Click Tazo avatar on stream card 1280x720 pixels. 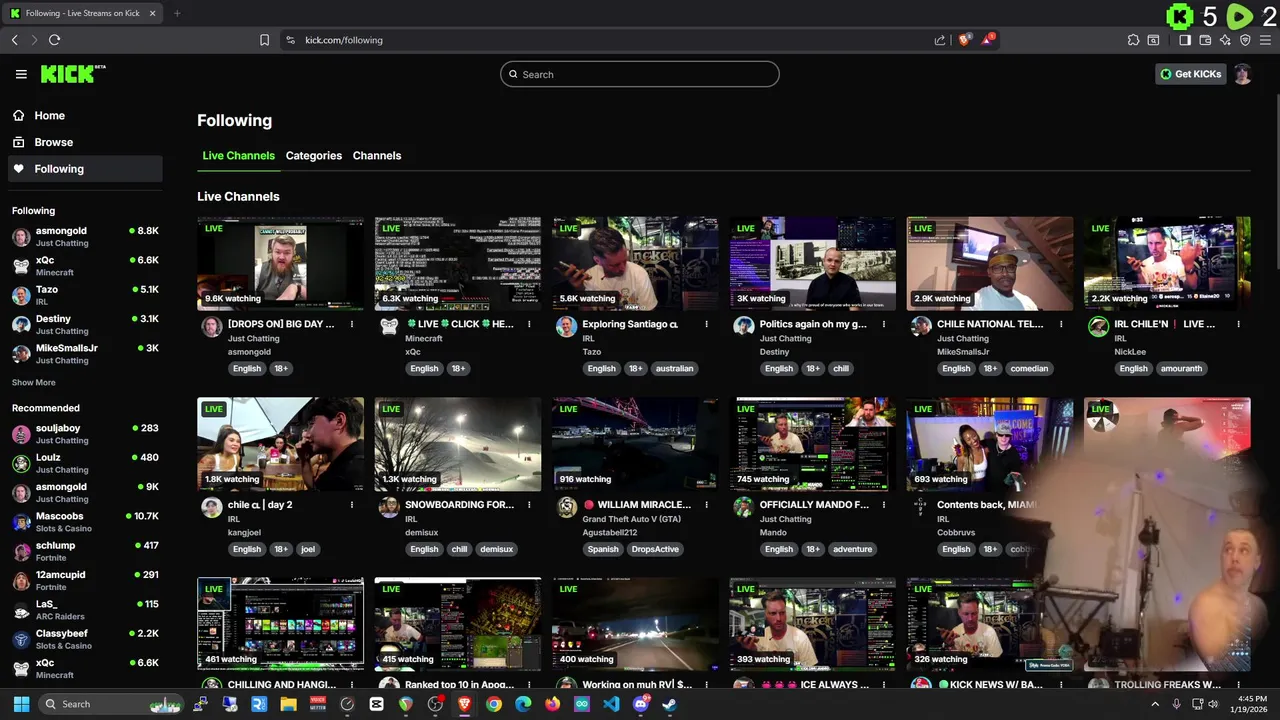click(x=566, y=326)
